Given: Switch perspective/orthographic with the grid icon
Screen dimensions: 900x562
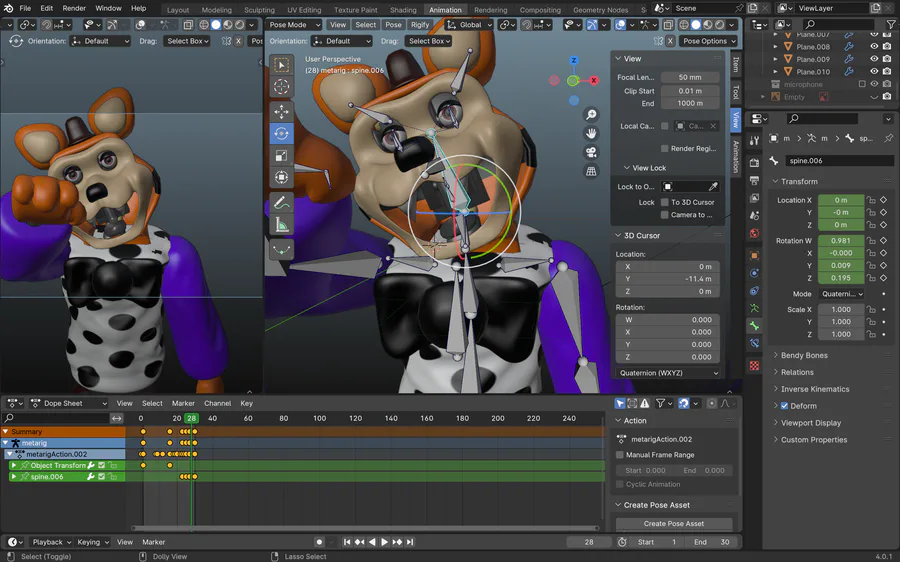Looking at the screenshot, I should (x=591, y=171).
